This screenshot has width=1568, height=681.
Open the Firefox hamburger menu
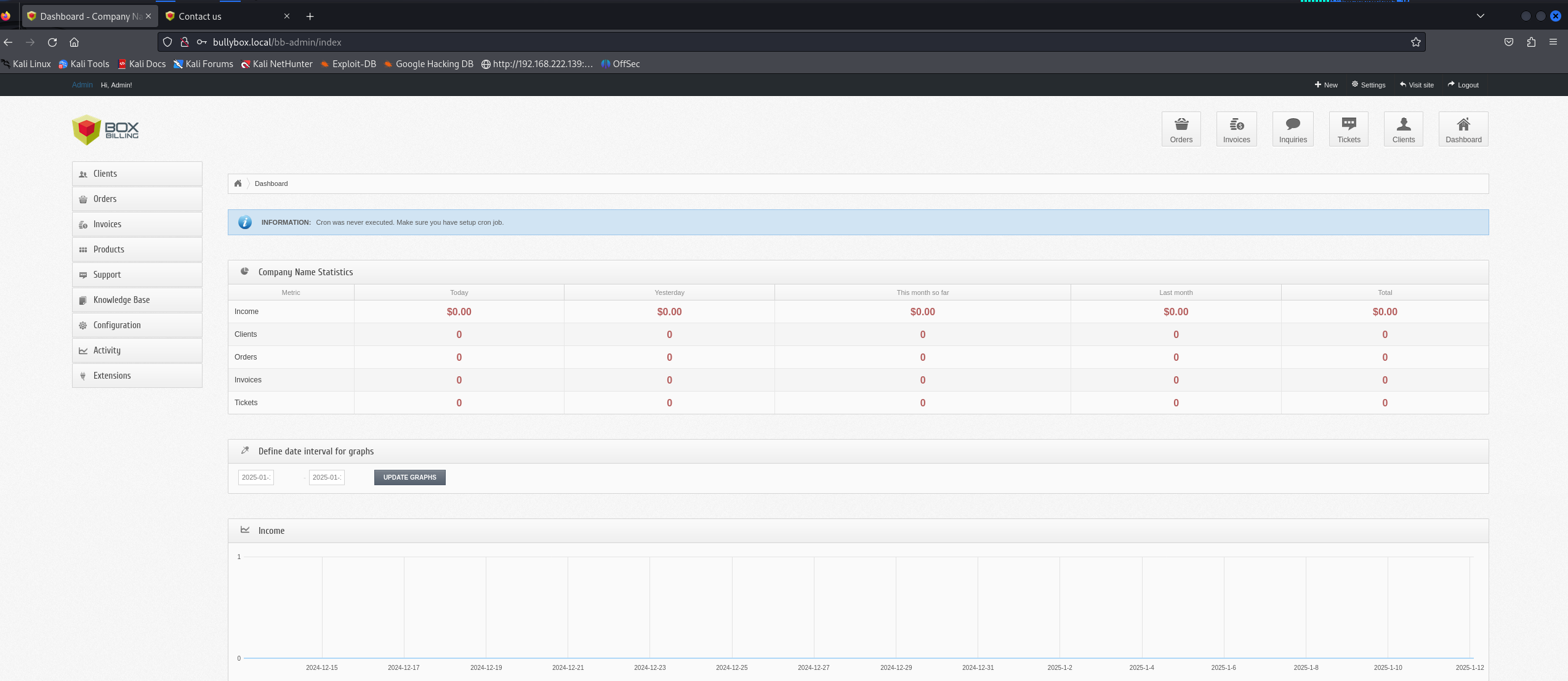1553,42
